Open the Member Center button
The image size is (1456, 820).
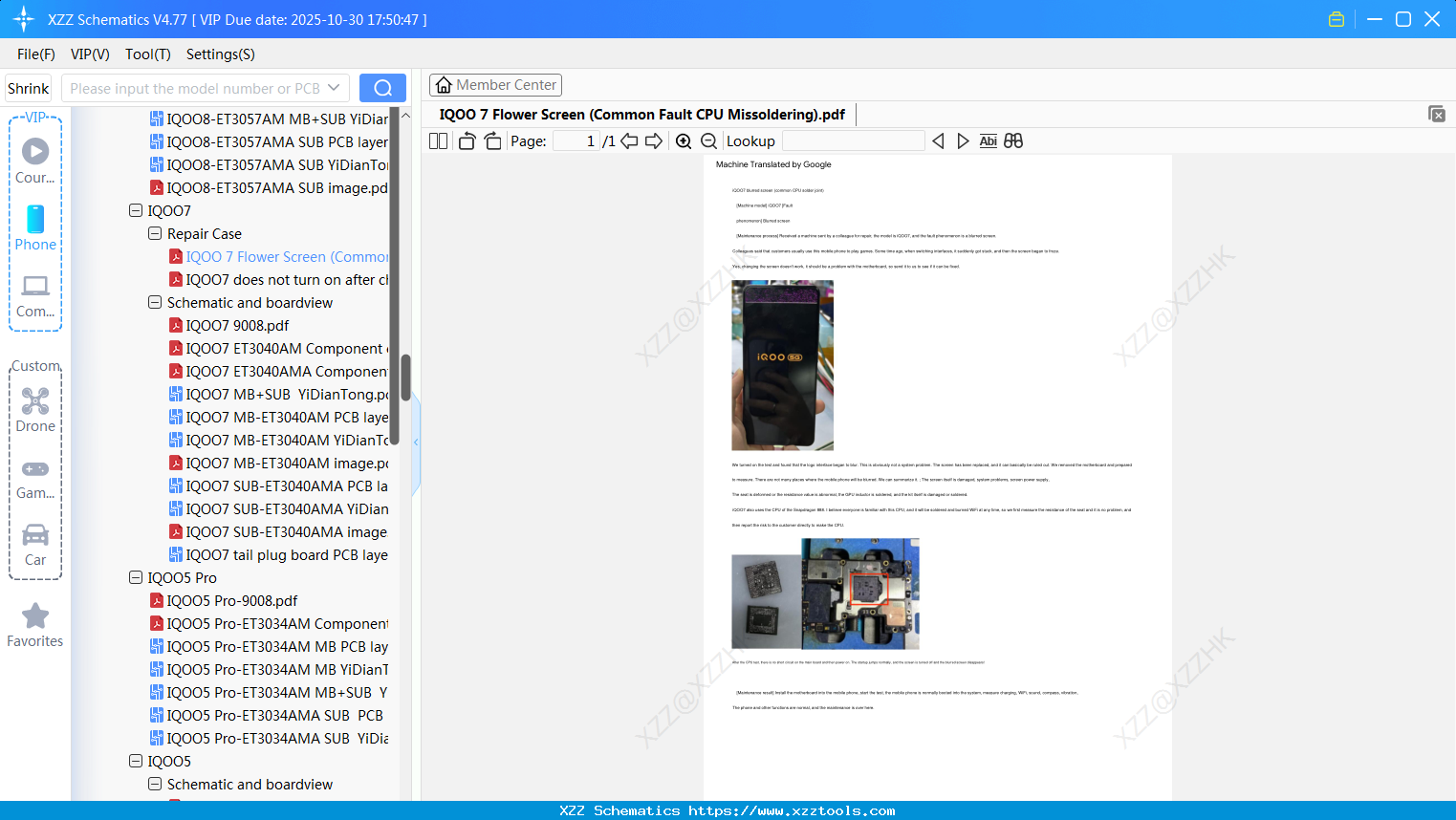[x=495, y=85]
